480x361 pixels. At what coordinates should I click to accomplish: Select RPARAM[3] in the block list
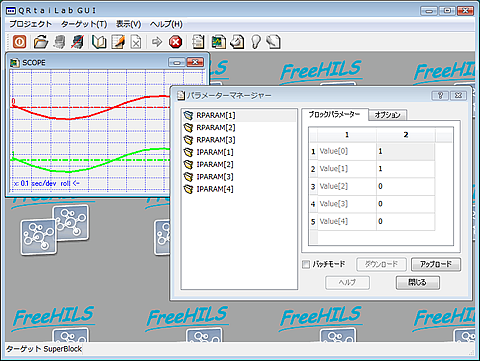[x=239, y=140]
